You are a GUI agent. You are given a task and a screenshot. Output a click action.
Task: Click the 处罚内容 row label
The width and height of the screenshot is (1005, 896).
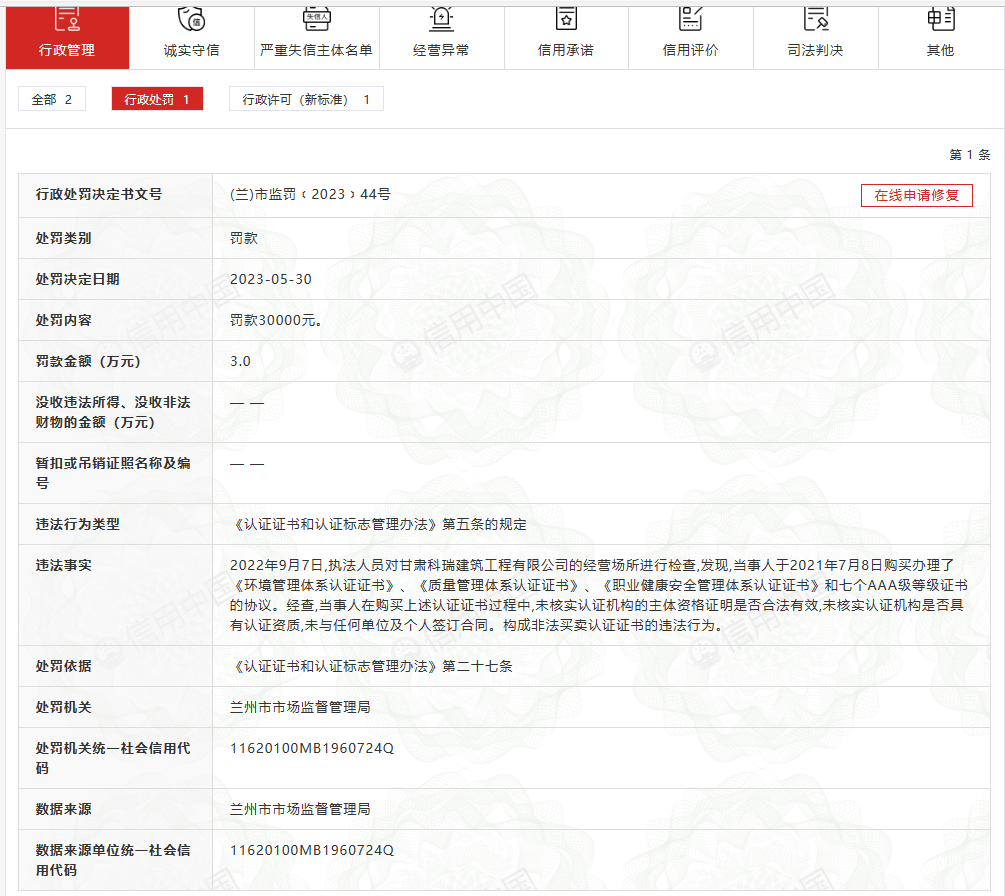(x=63, y=320)
